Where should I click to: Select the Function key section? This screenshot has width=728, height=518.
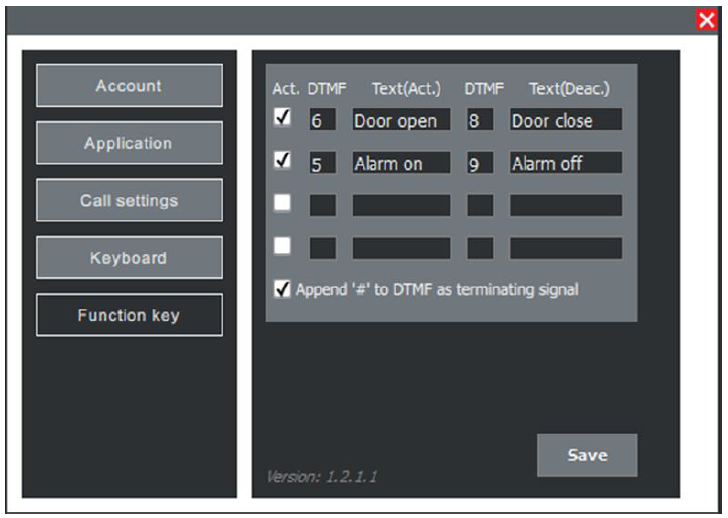coord(129,315)
